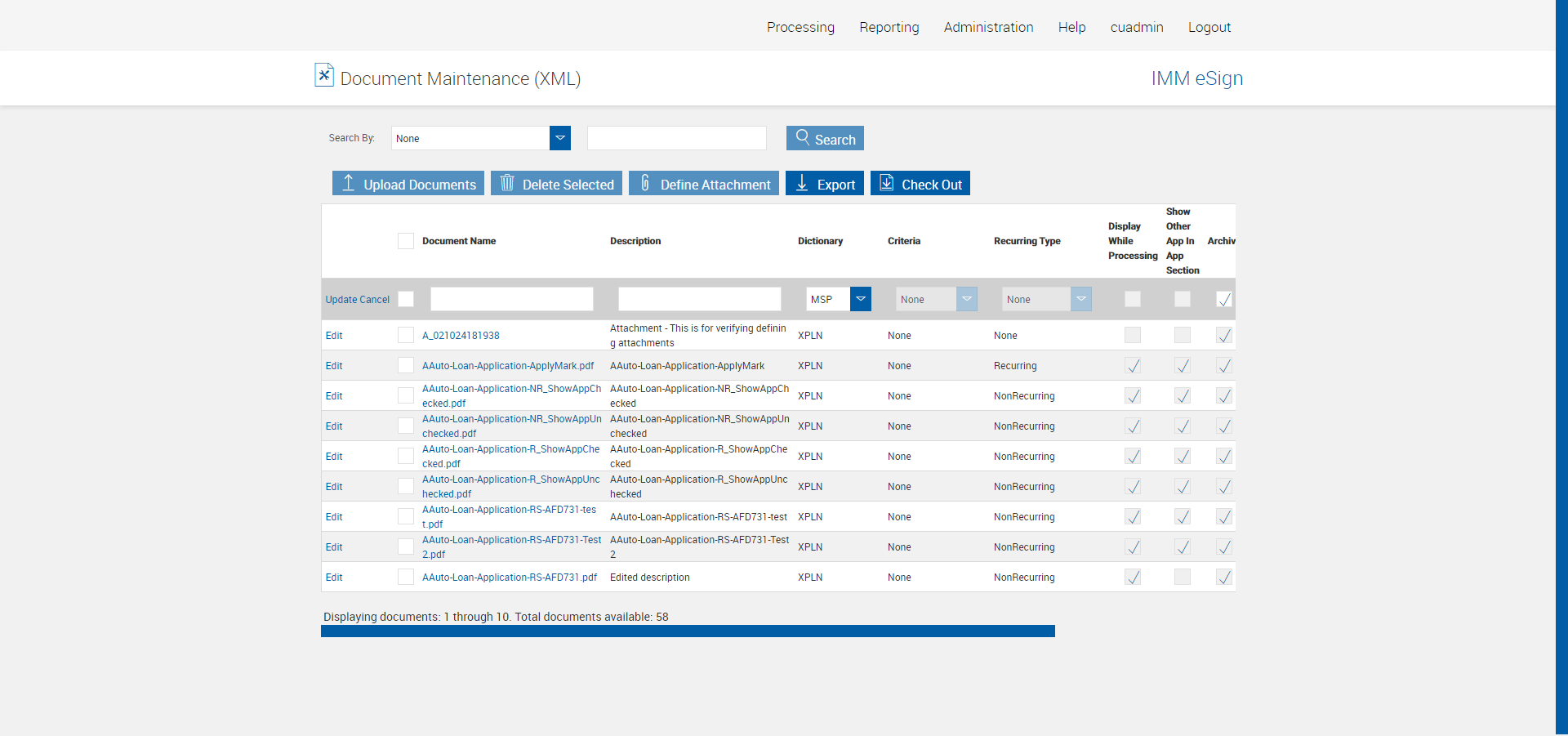The image size is (1568, 736).
Task: Open the Search By dropdown
Action: (x=560, y=138)
